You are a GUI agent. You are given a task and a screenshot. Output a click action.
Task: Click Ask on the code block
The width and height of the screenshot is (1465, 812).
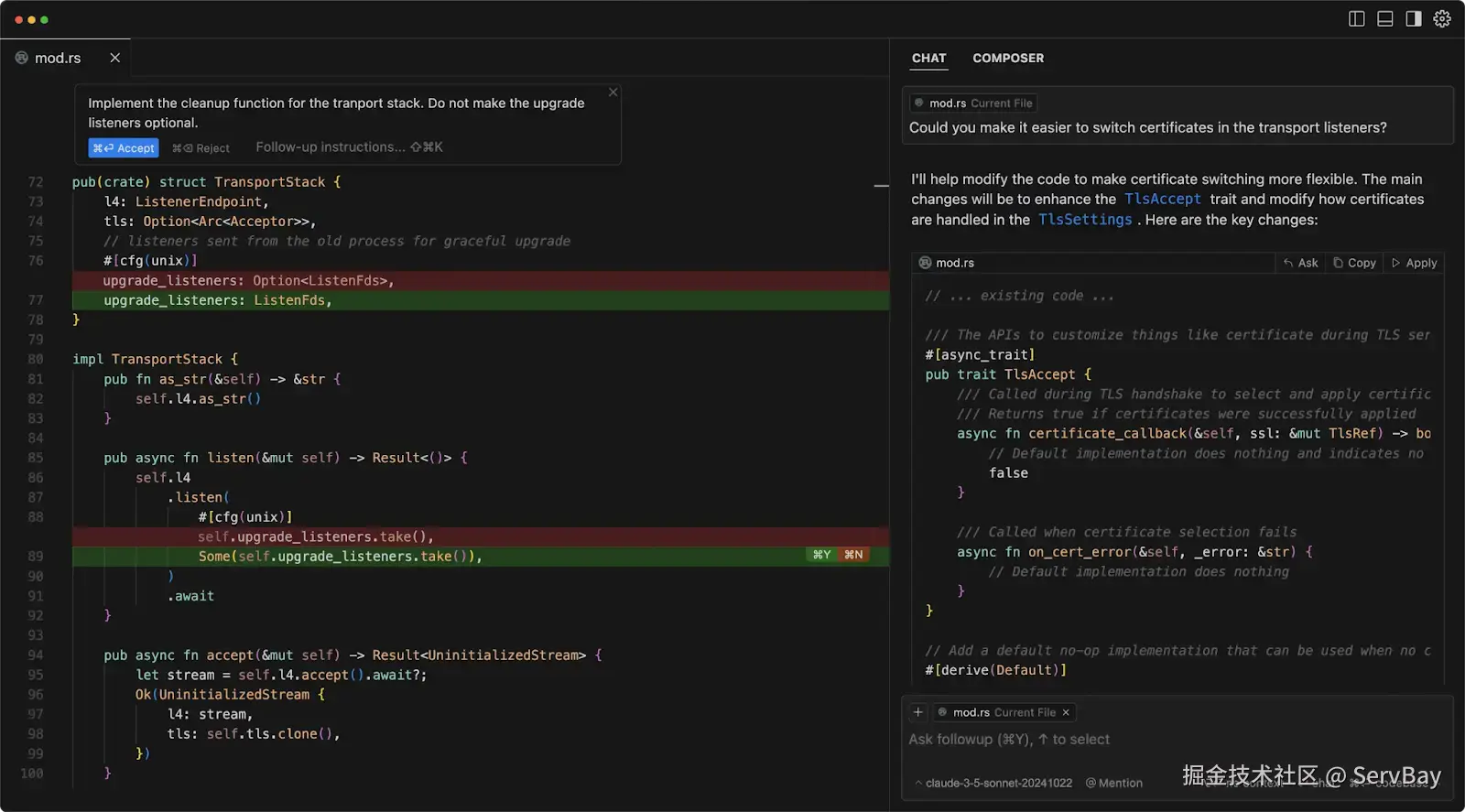click(1301, 263)
